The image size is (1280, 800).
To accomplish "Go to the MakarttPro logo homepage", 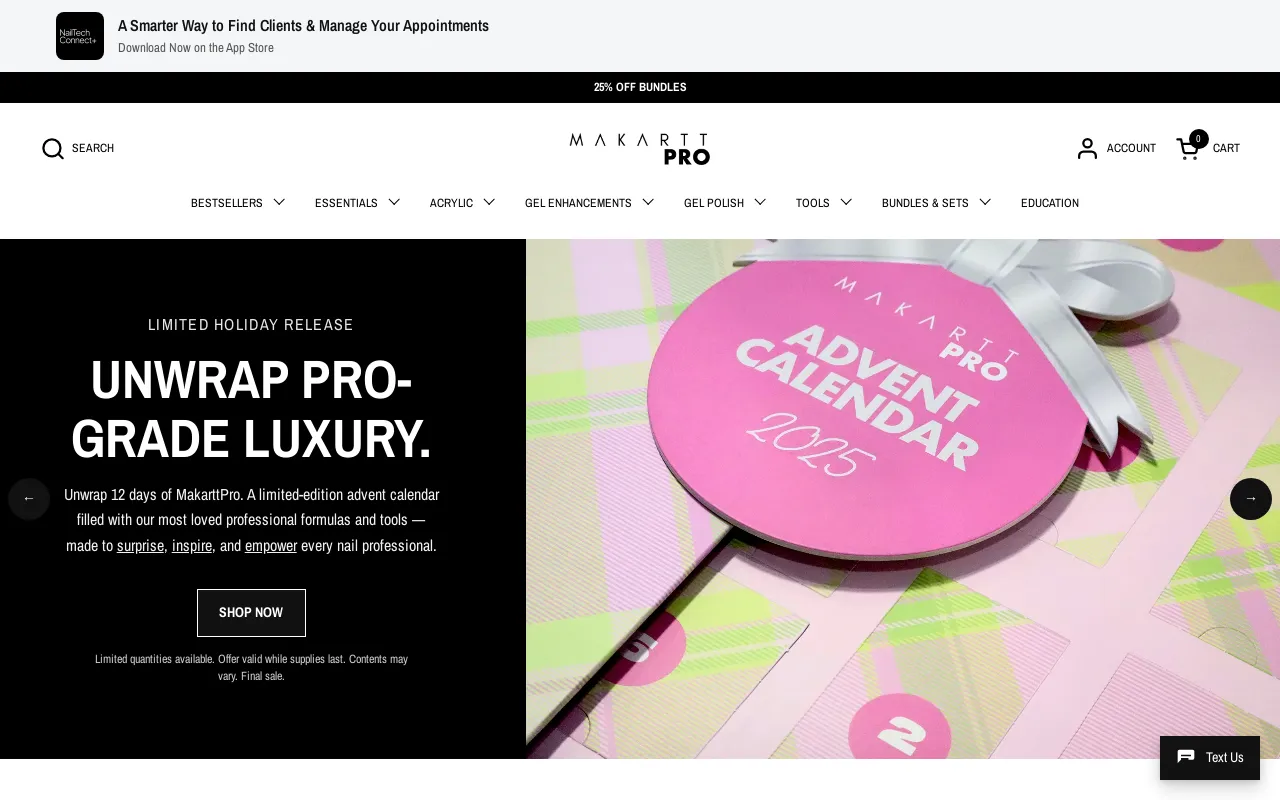I will [x=640, y=149].
